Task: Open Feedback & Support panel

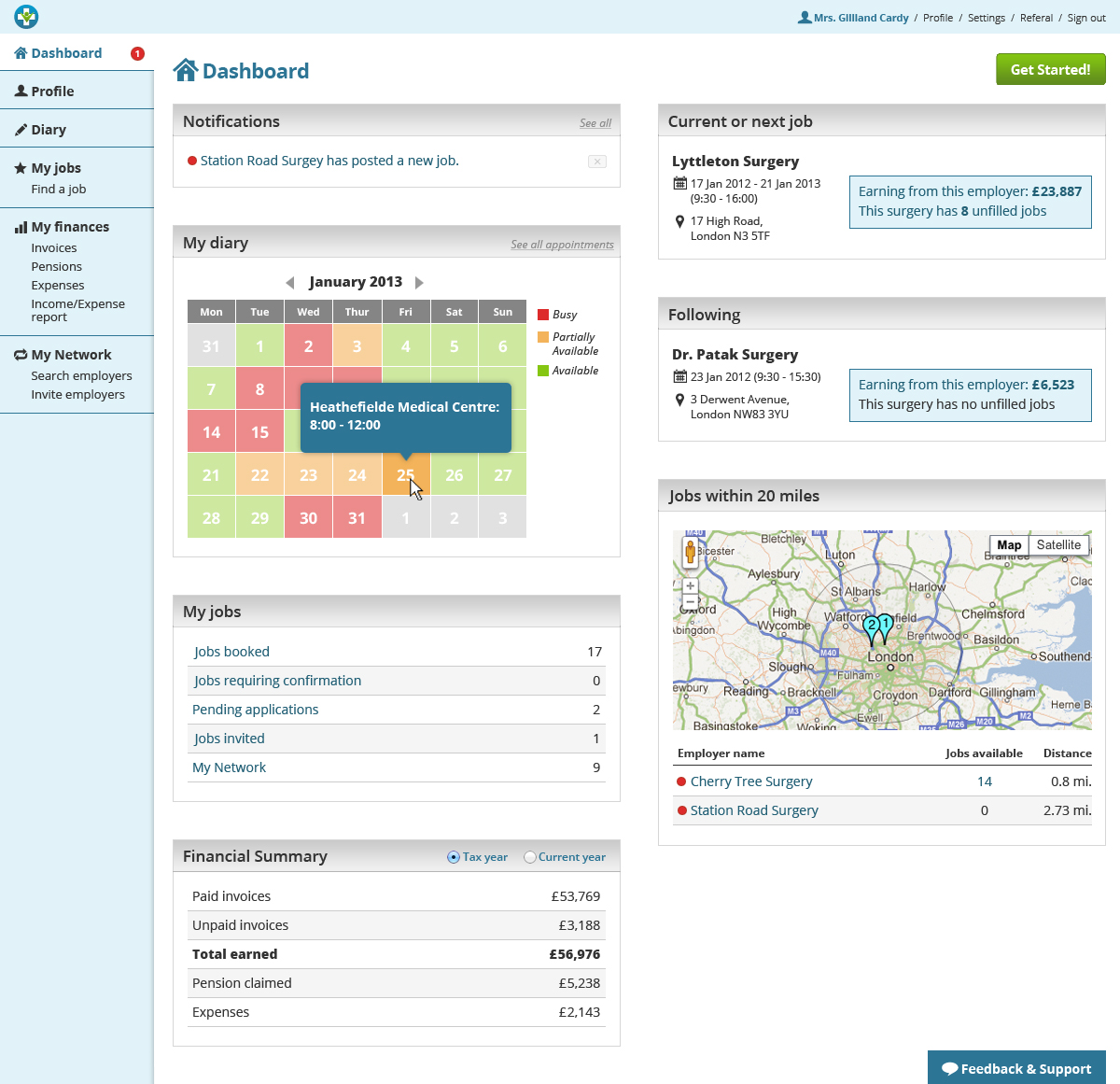Action: pos(1016,1068)
